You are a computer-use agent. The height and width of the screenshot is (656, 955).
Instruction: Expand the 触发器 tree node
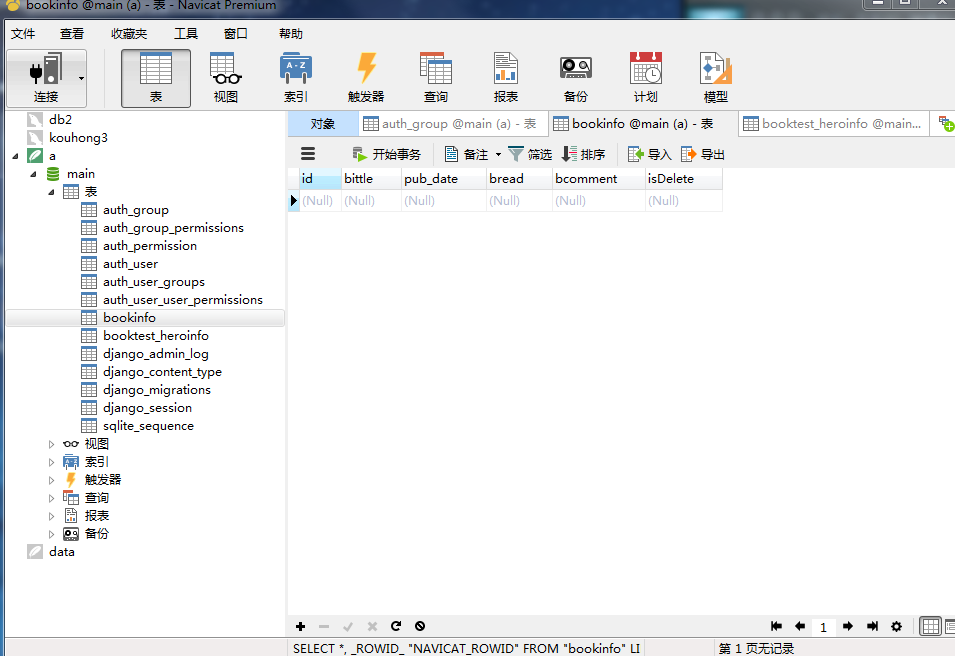tap(52, 480)
